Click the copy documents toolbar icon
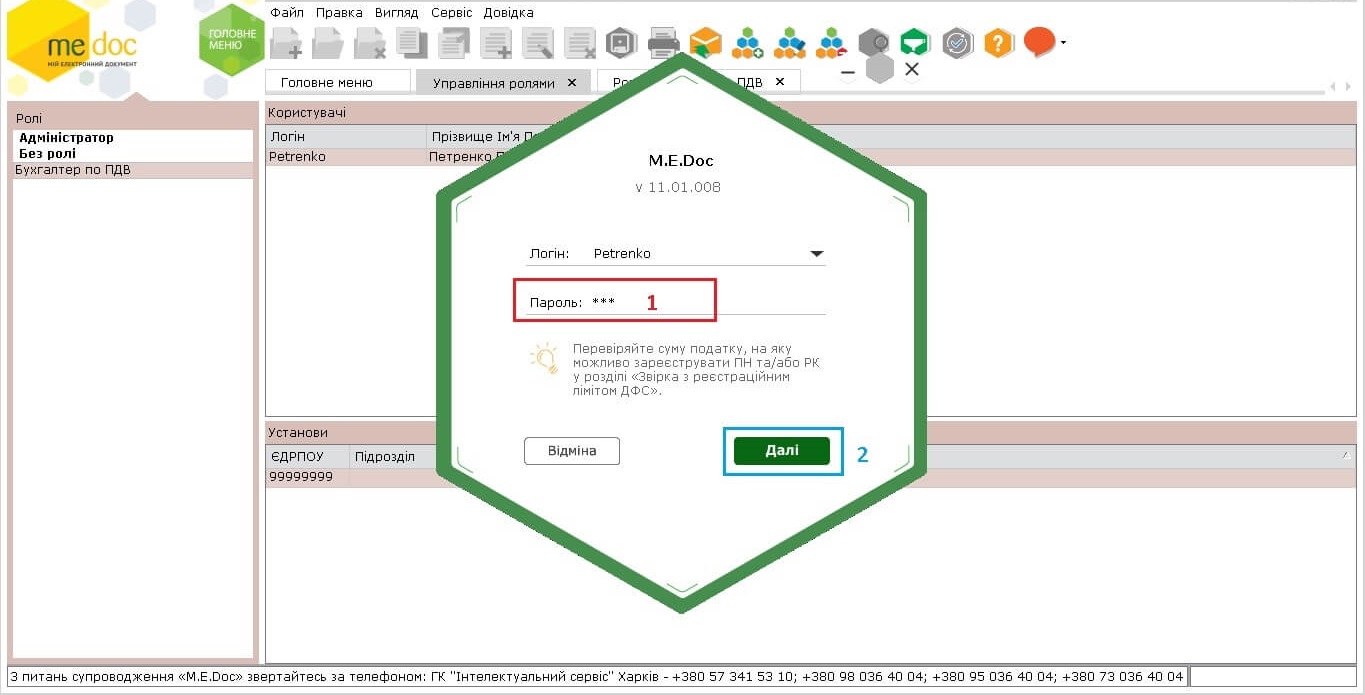The height and width of the screenshot is (695, 1365). coord(411,43)
